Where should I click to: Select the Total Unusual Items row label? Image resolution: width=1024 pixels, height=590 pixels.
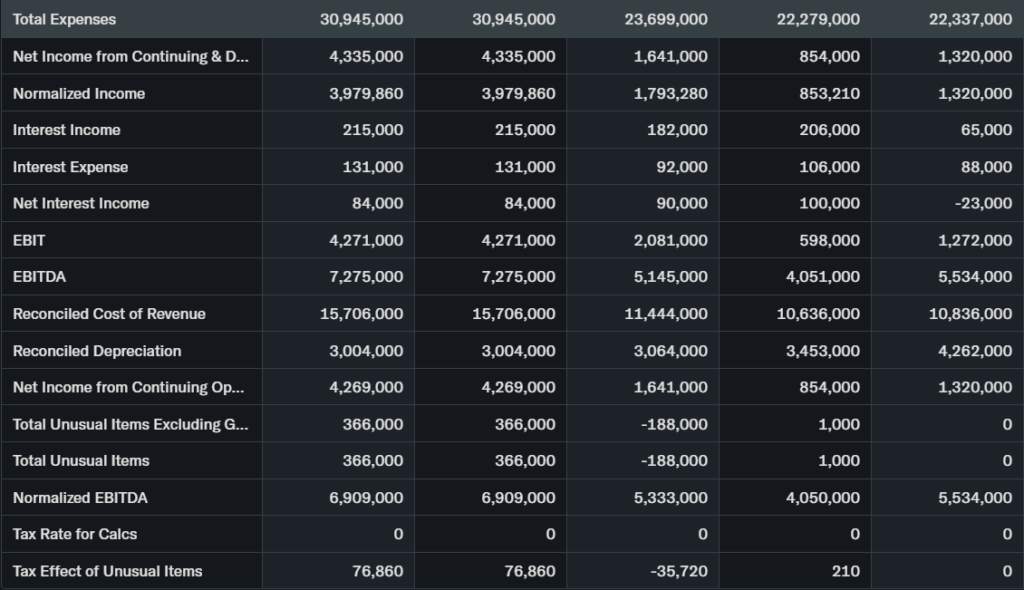[81, 461]
